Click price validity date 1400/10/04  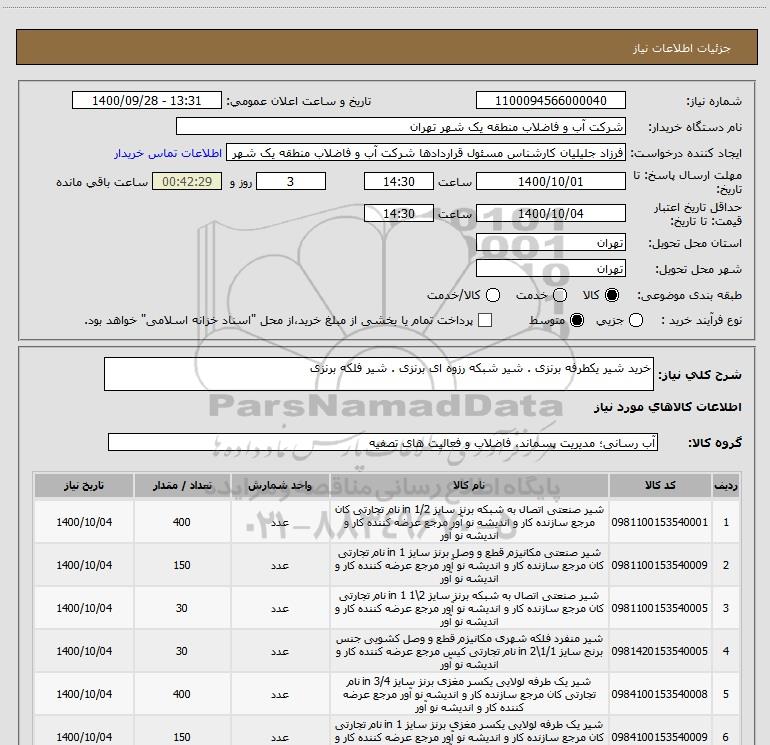[x=550, y=213]
